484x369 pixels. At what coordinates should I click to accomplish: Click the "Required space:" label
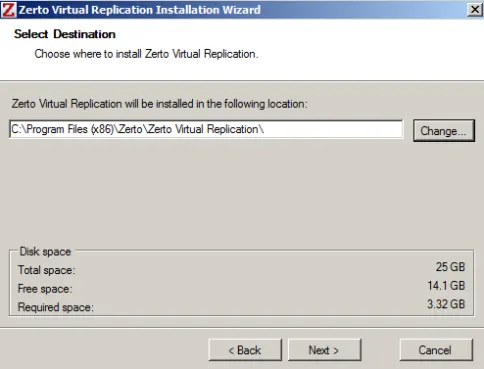pos(56,307)
